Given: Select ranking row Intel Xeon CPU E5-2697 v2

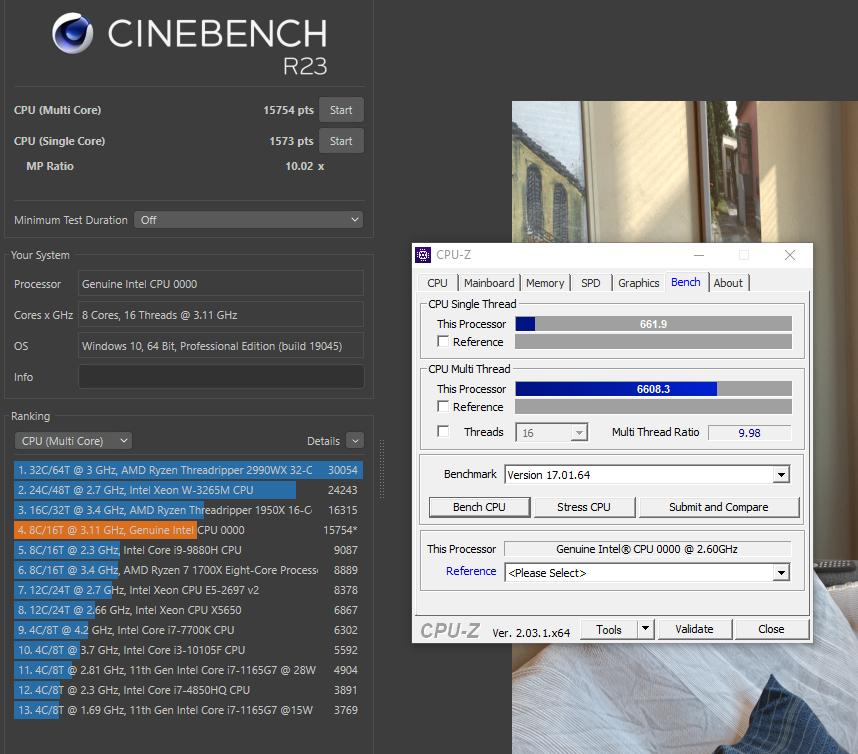Looking at the screenshot, I should (x=188, y=590).
